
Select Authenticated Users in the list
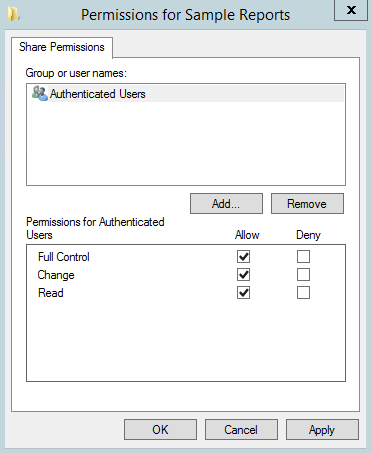[x=186, y=94]
